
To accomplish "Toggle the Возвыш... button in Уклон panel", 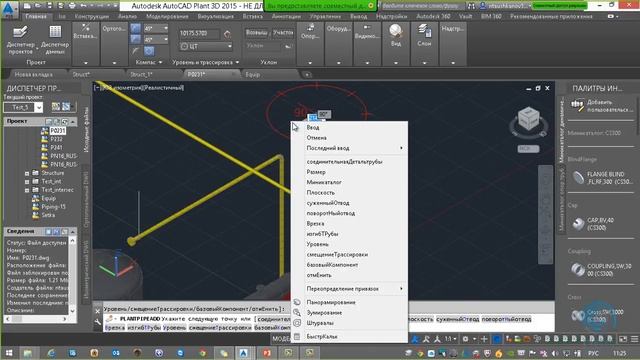I will pos(257,33).
